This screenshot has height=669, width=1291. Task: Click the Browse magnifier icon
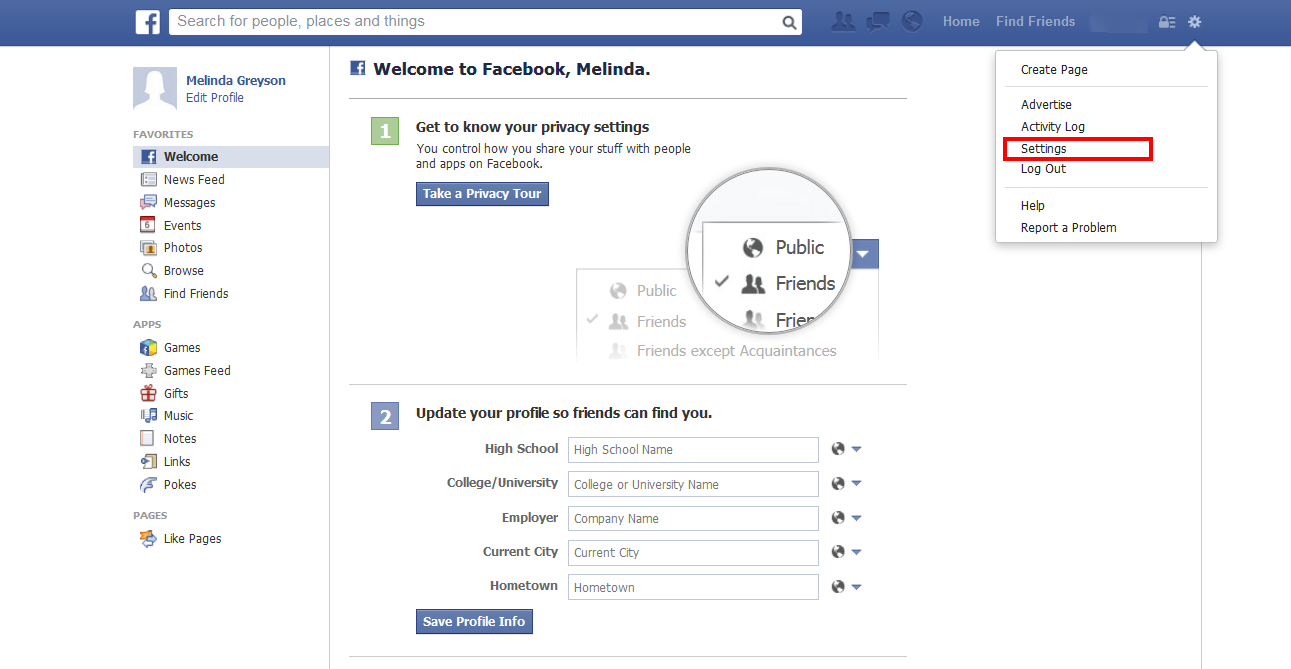149,271
